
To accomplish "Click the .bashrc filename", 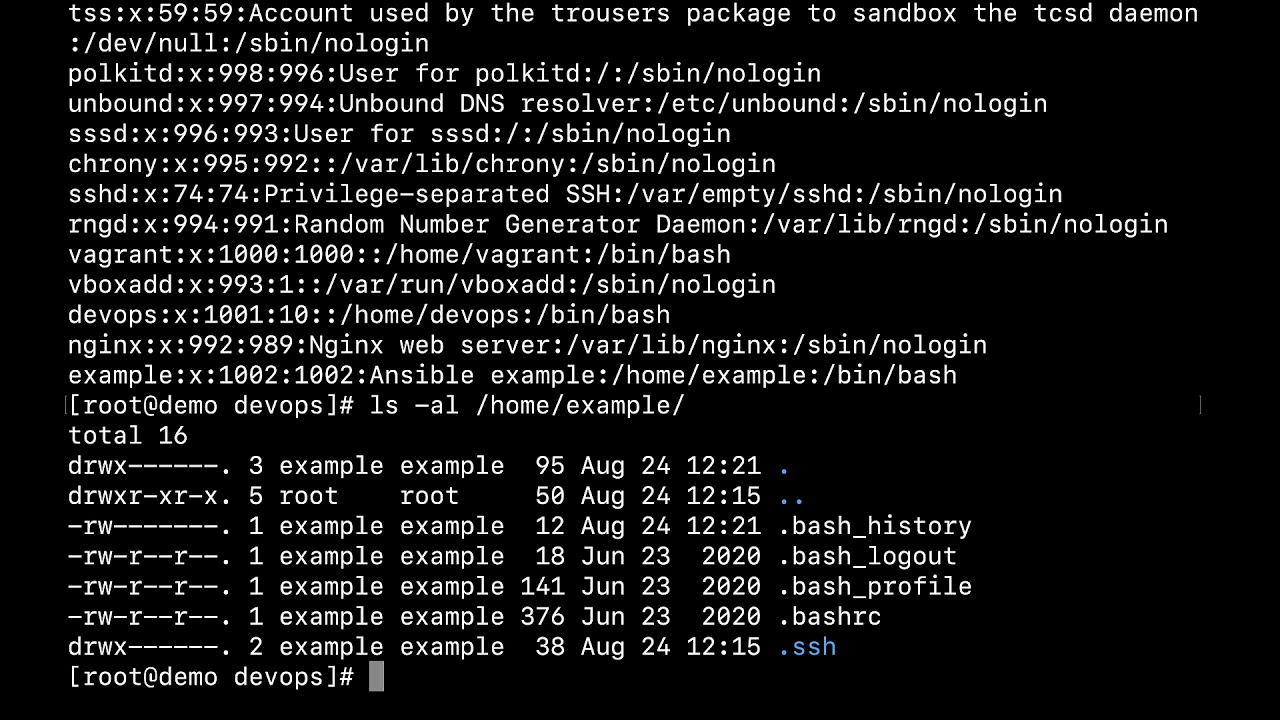I will [x=829, y=617].
